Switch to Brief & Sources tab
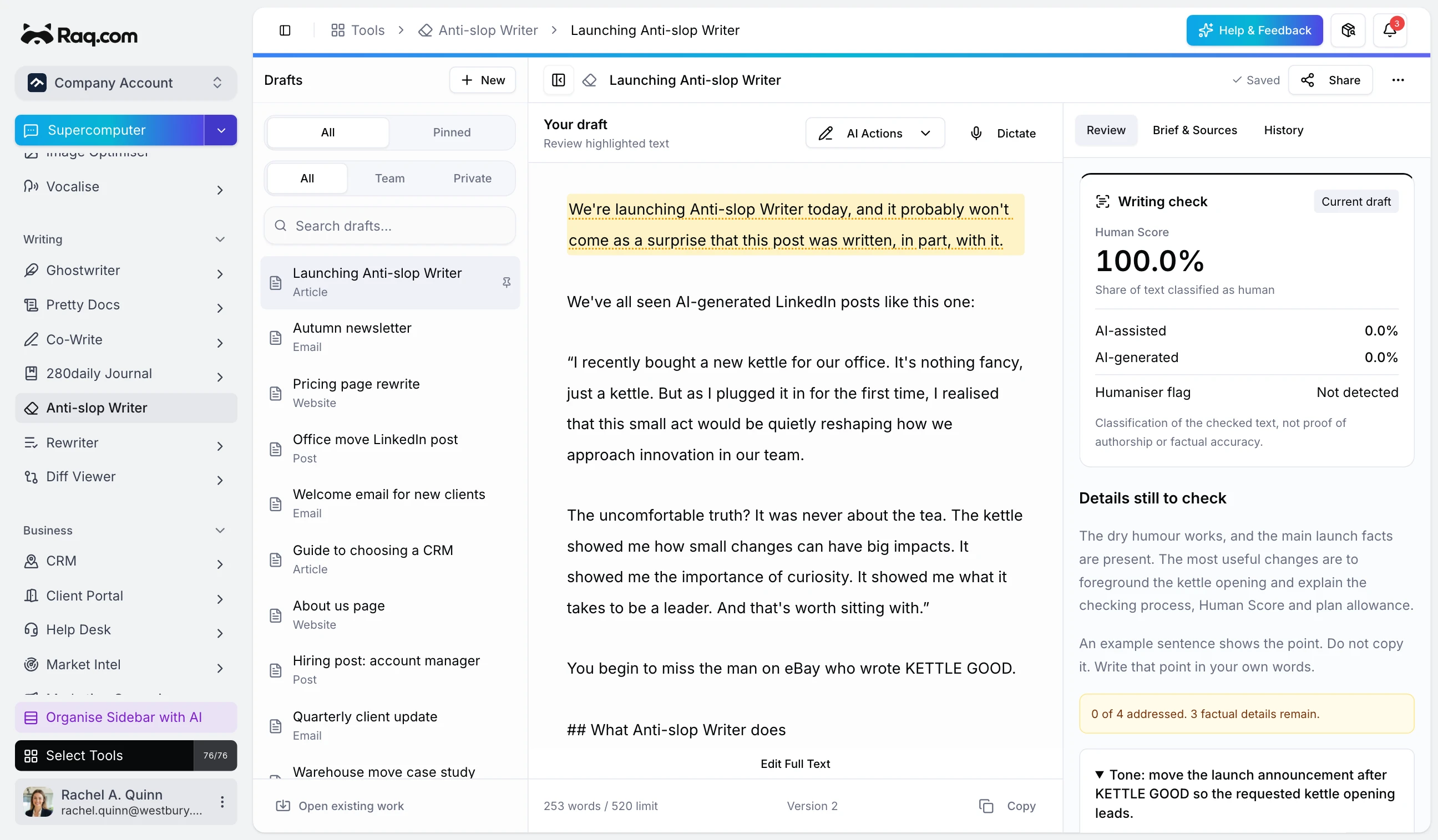 (x=1194, y=130)
